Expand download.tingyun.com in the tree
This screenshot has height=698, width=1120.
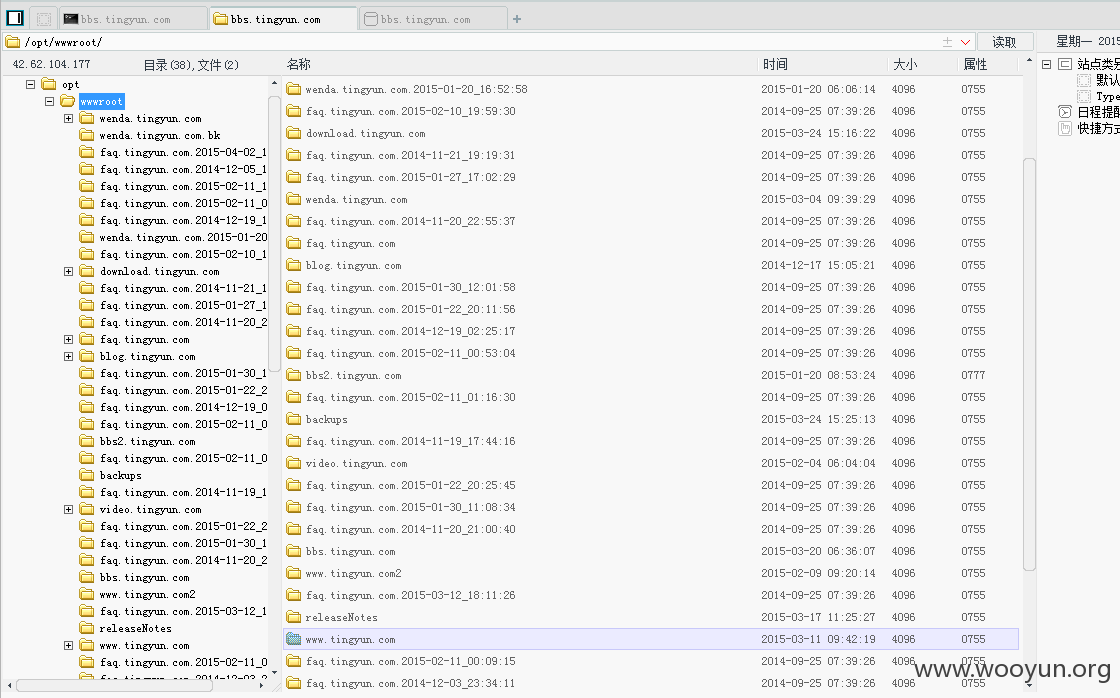[69, 271]
